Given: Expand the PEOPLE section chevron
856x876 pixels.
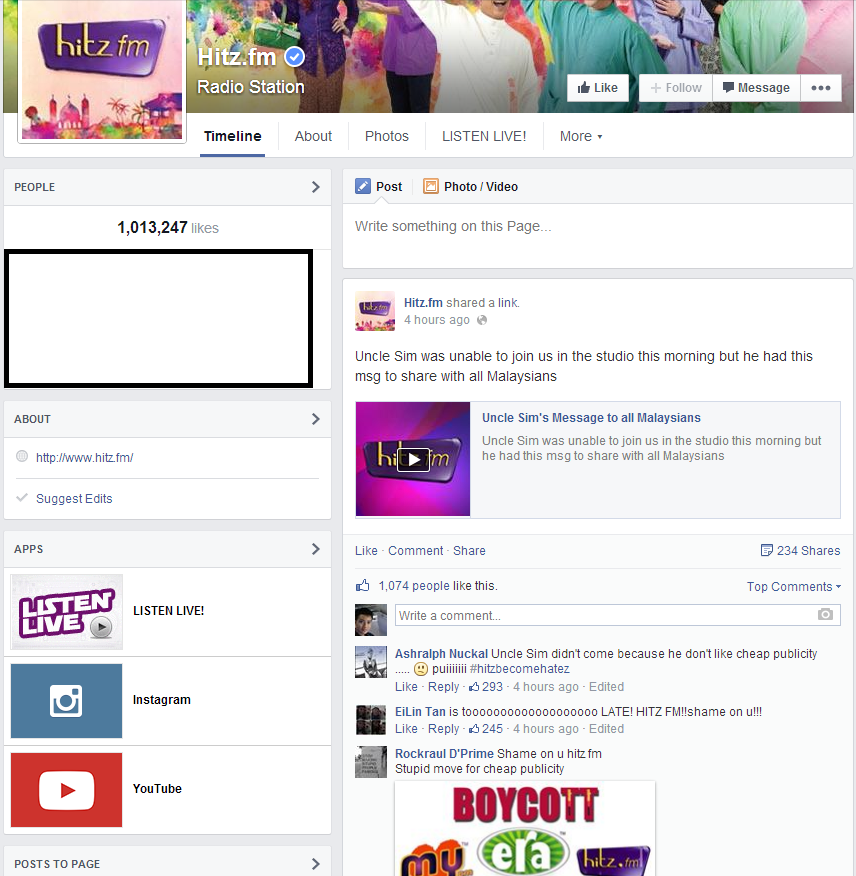Looking at the screenshot, I should 316,187.
